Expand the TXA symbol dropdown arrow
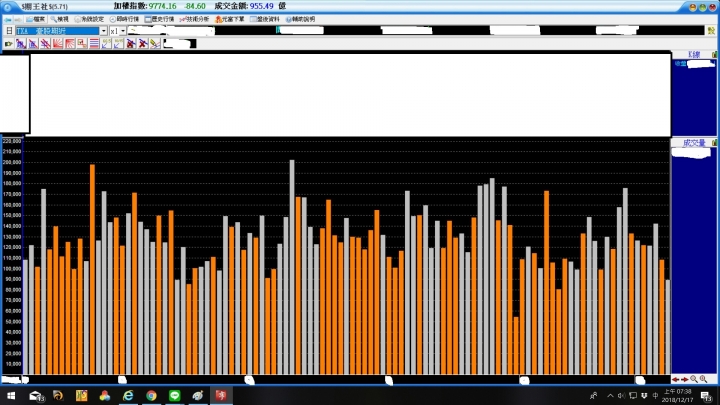This screenshot has height=405, width=720. click(103, 31)
